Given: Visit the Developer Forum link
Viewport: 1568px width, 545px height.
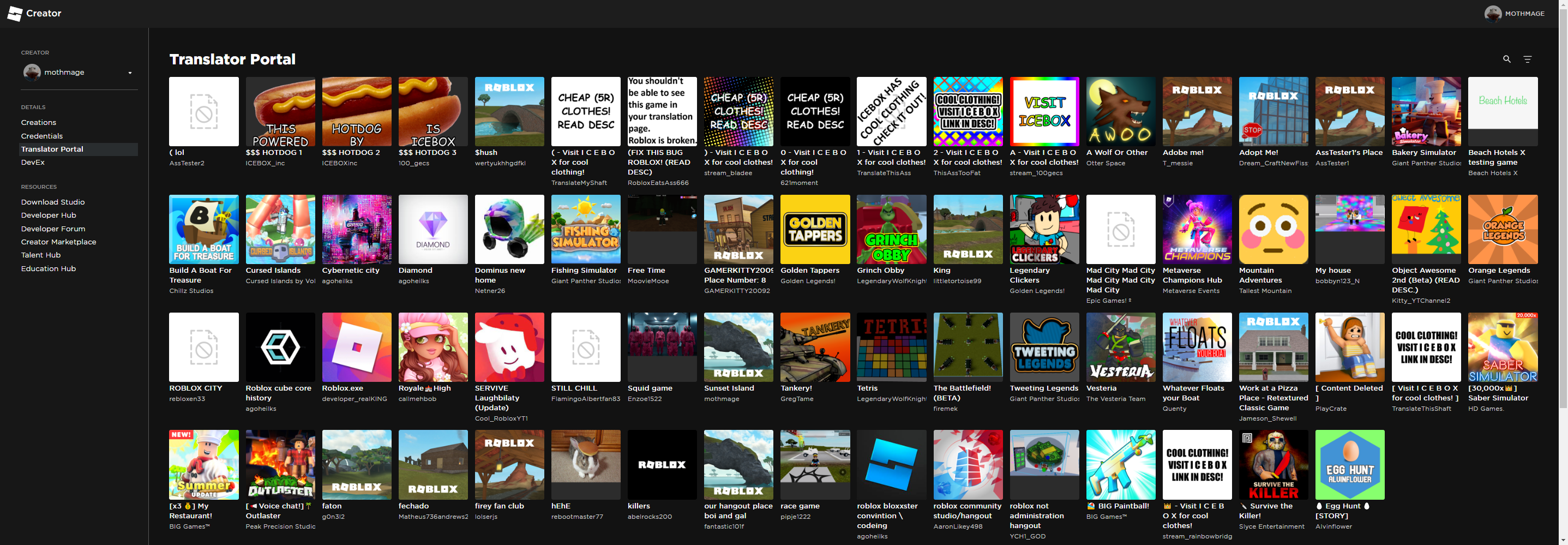Looking at the screenshot, I should (x=53, y=229).
